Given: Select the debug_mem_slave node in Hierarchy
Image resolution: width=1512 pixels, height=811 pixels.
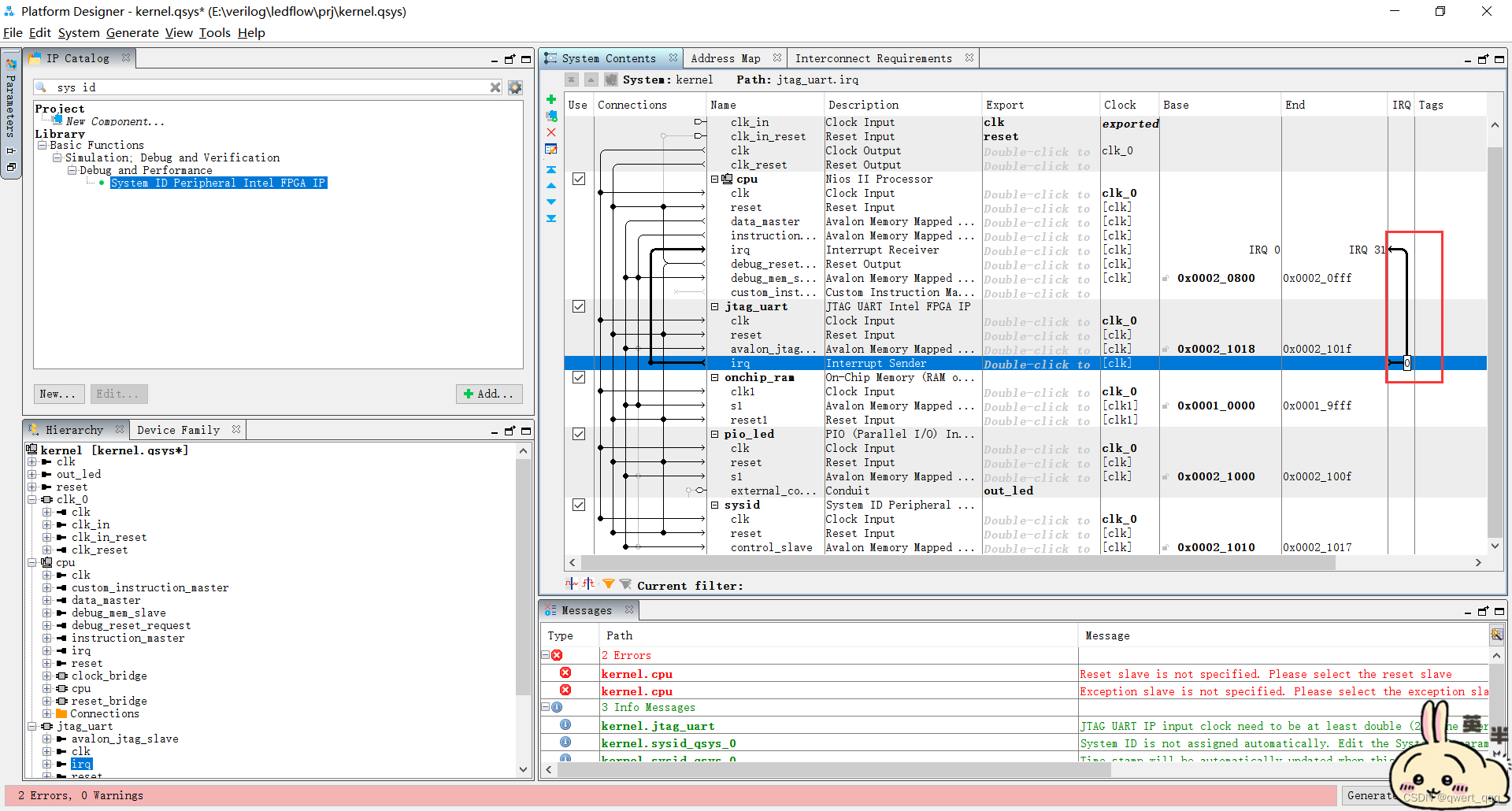Looking at the screenshot, I should click(118, 613).
